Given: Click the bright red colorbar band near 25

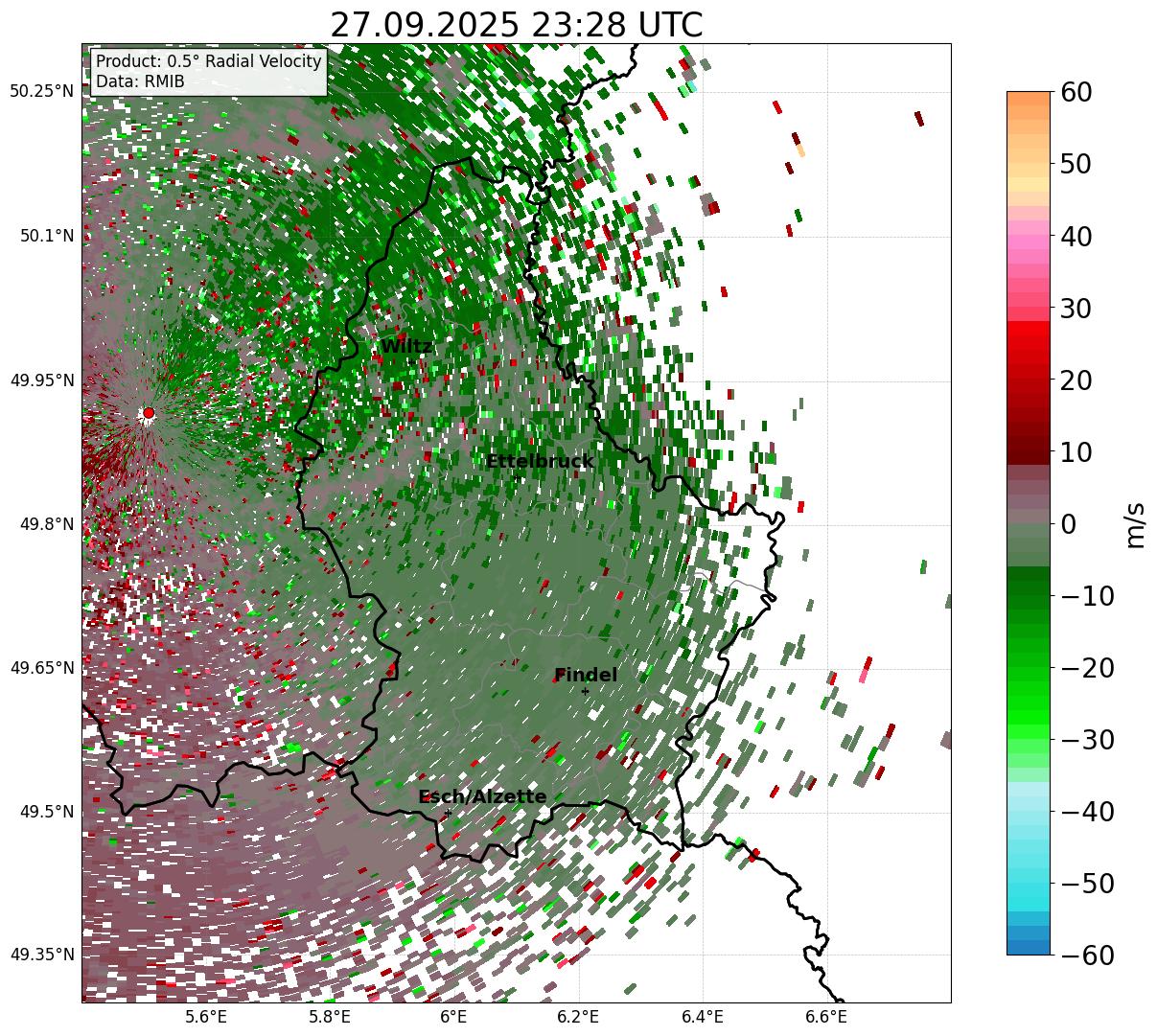Looking at the screenshot, I should [1029, 344].
